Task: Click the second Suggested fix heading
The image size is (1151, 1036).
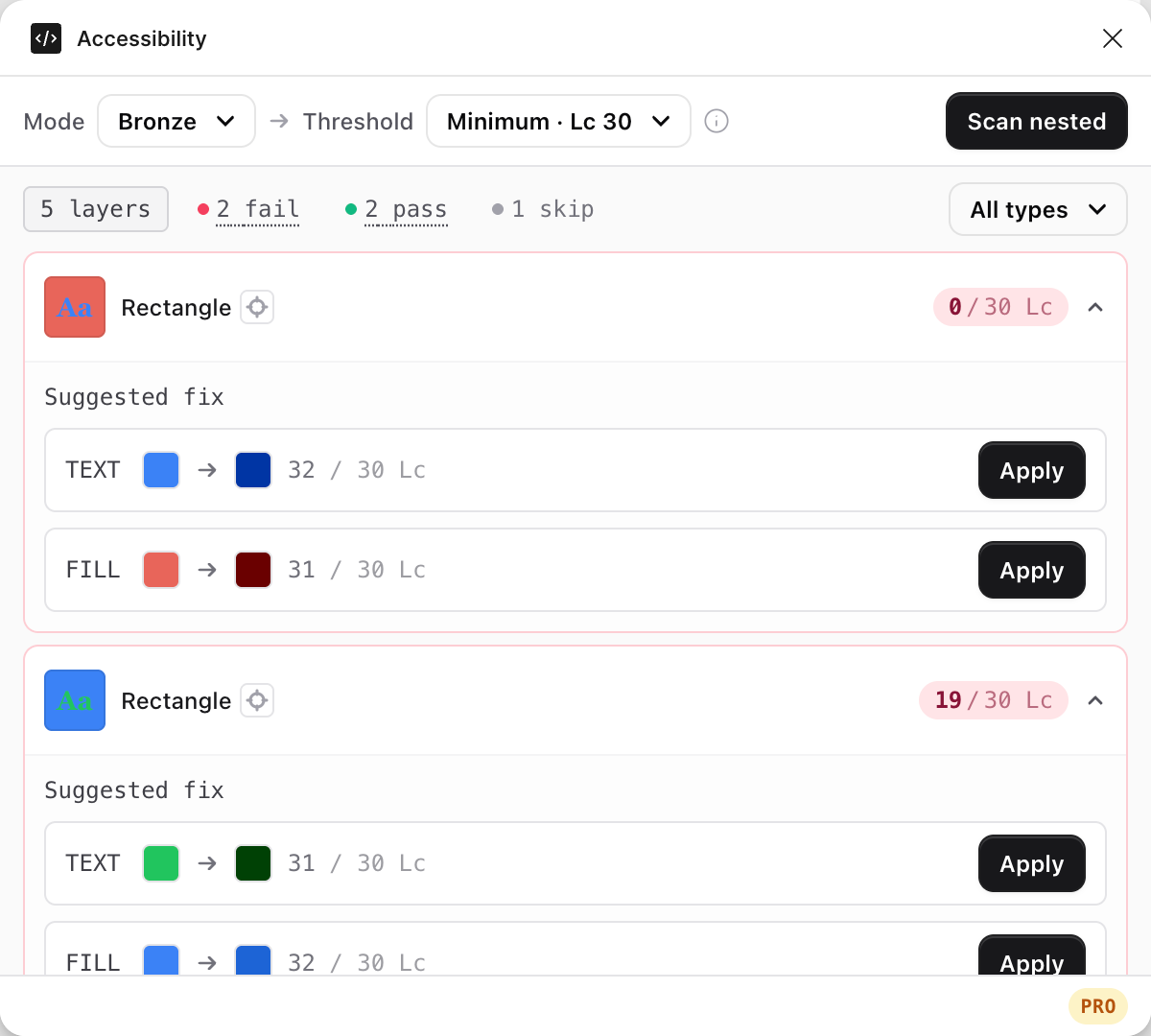Action: coord(134,790)
